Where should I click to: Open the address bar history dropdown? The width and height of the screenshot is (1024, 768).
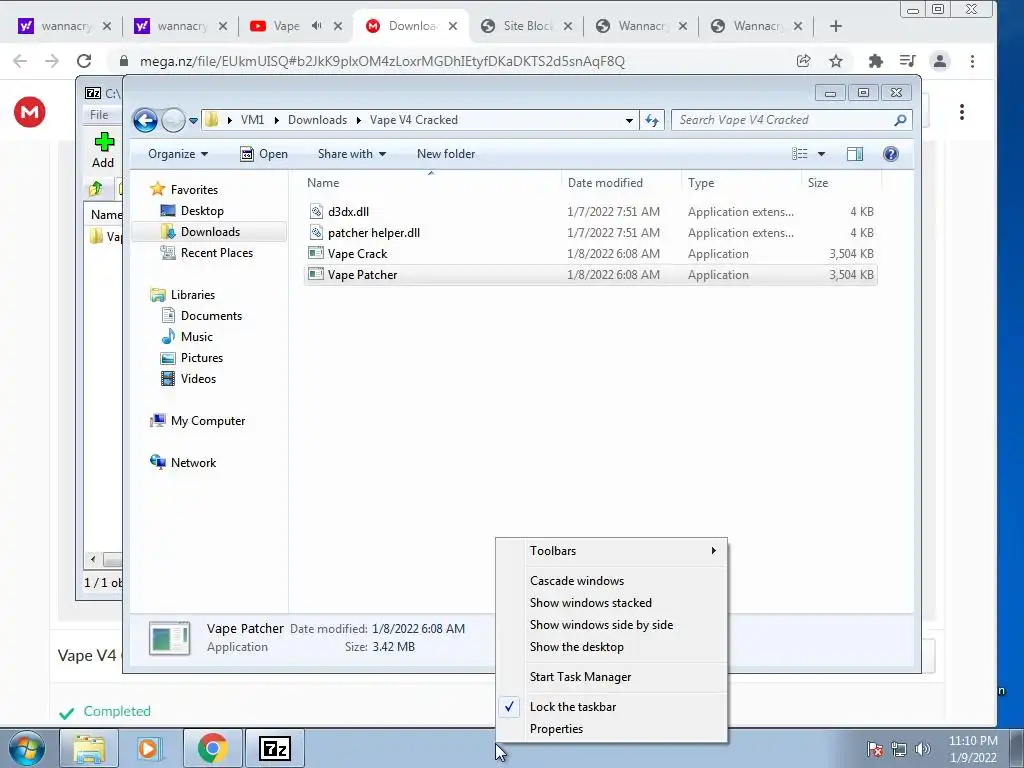[629, 121]
